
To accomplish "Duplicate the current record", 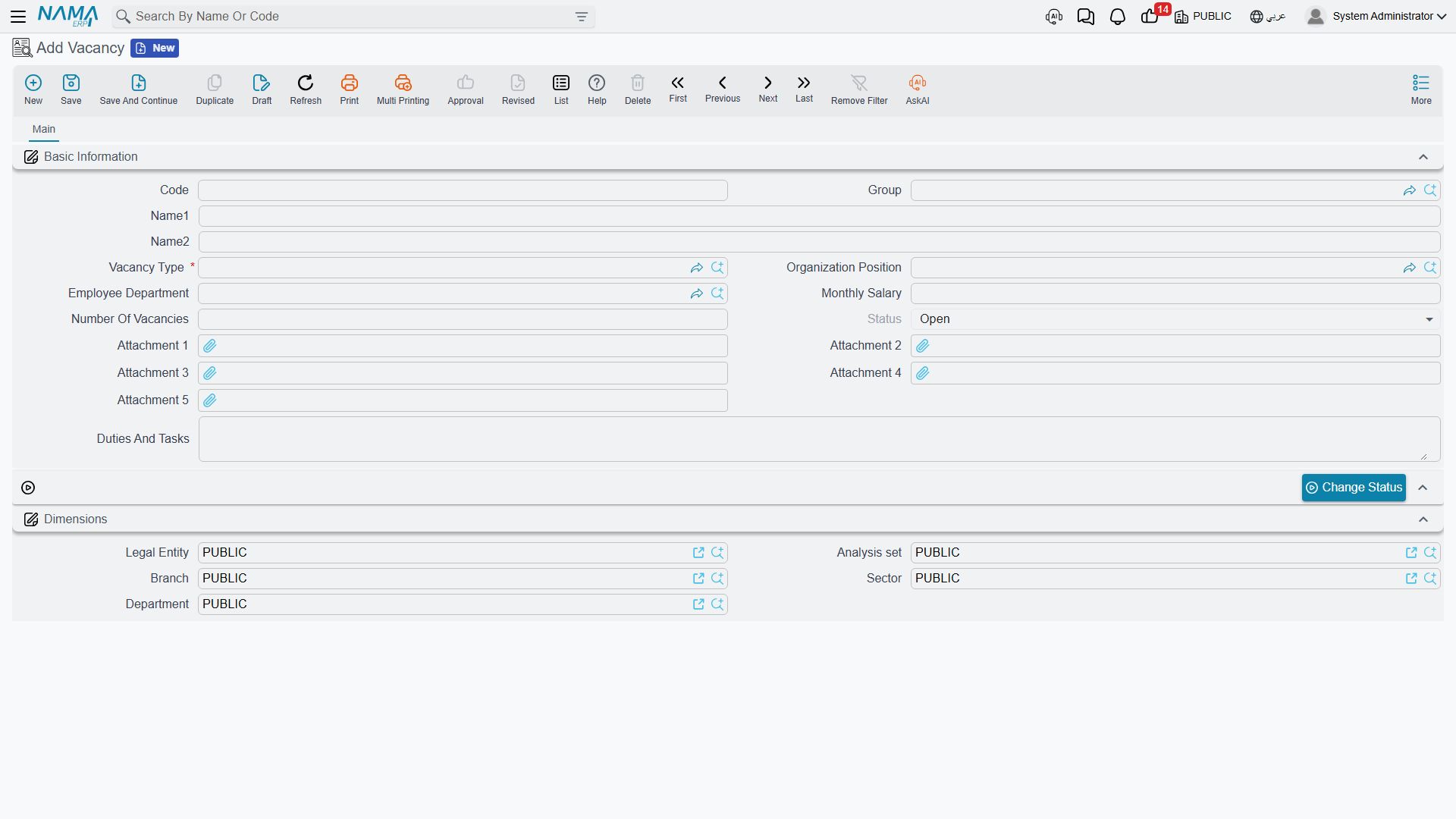I will (x=215, y=89).
